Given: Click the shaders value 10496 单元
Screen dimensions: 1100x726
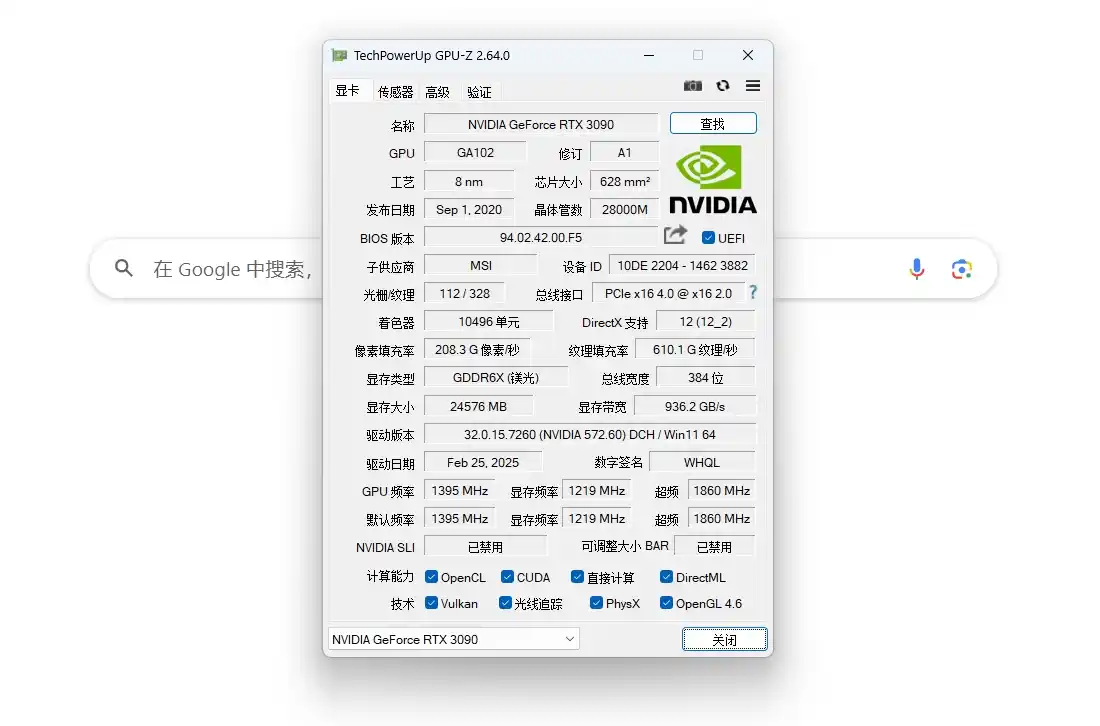Looking at the screenshot, I should [x=488, y=321].
